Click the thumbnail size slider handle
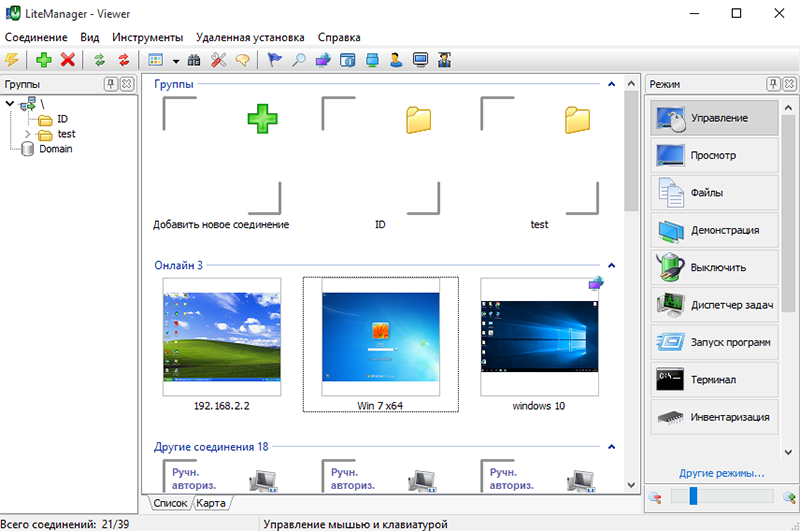Image resolution: width=800 pixels, height=531 pixels. point(691,496)
